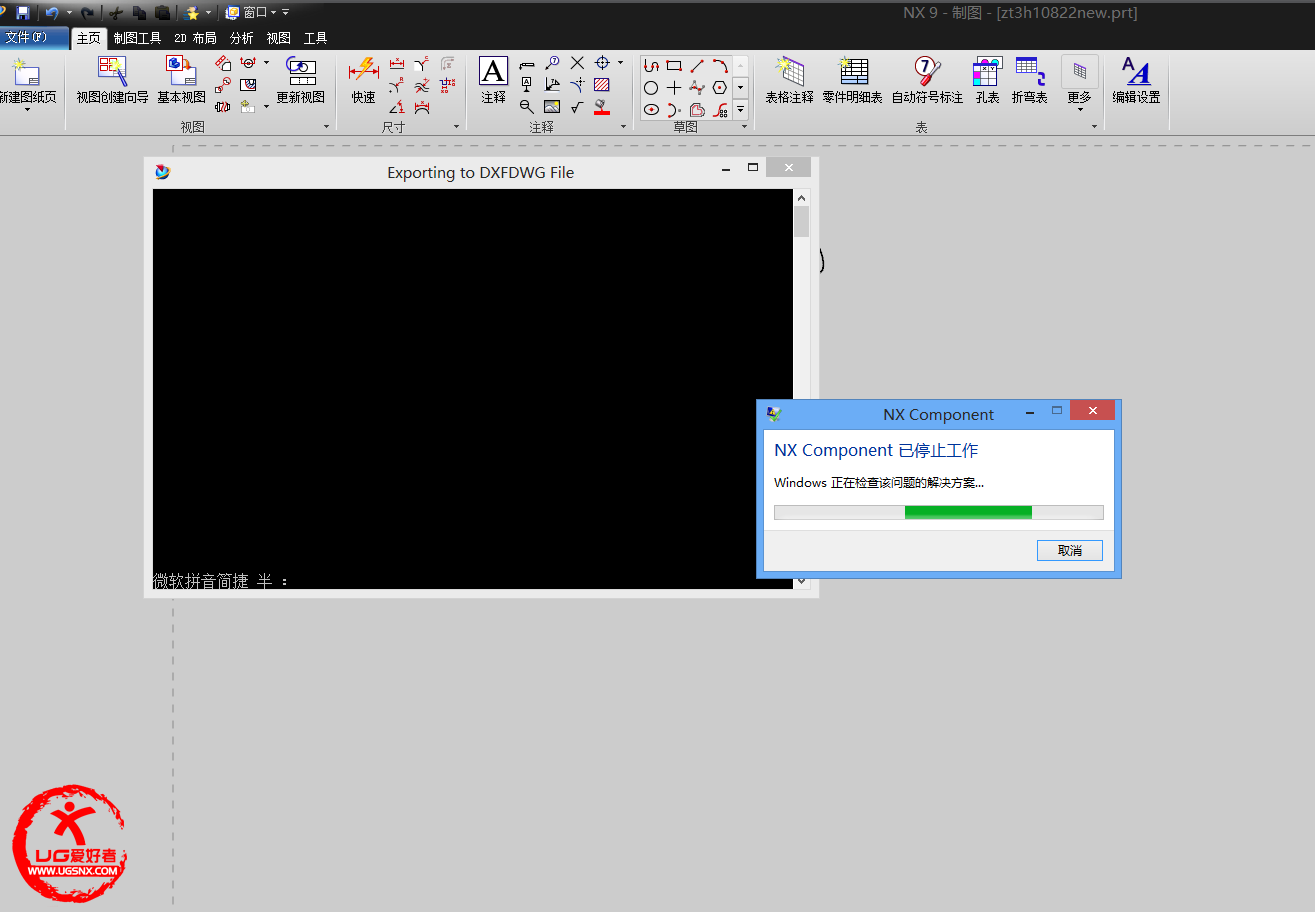Switch to the 工具 ribbon tab

pyautogui.click(x=315, y=38)
